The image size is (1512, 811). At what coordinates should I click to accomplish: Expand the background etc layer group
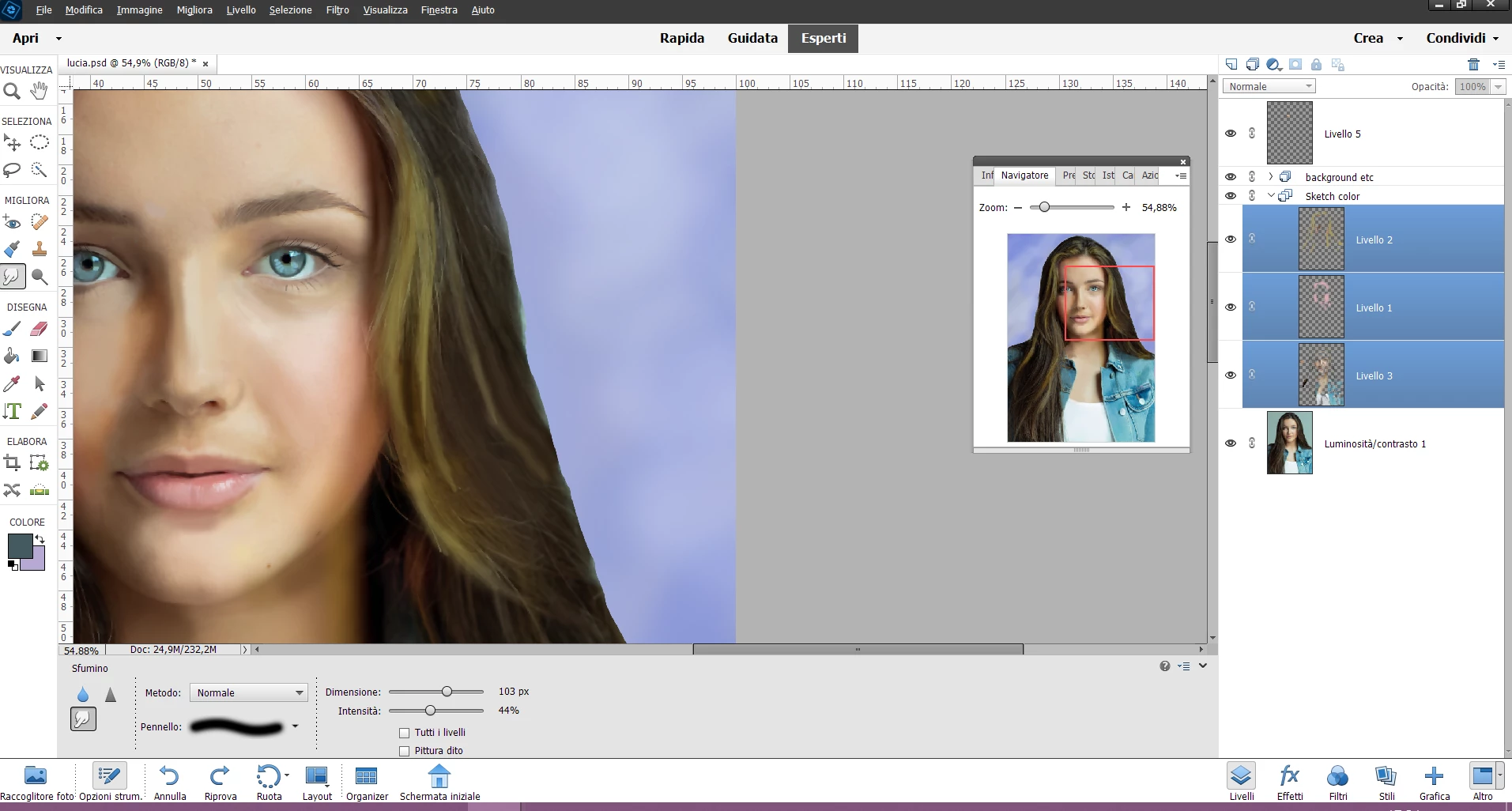(1270, 177)
